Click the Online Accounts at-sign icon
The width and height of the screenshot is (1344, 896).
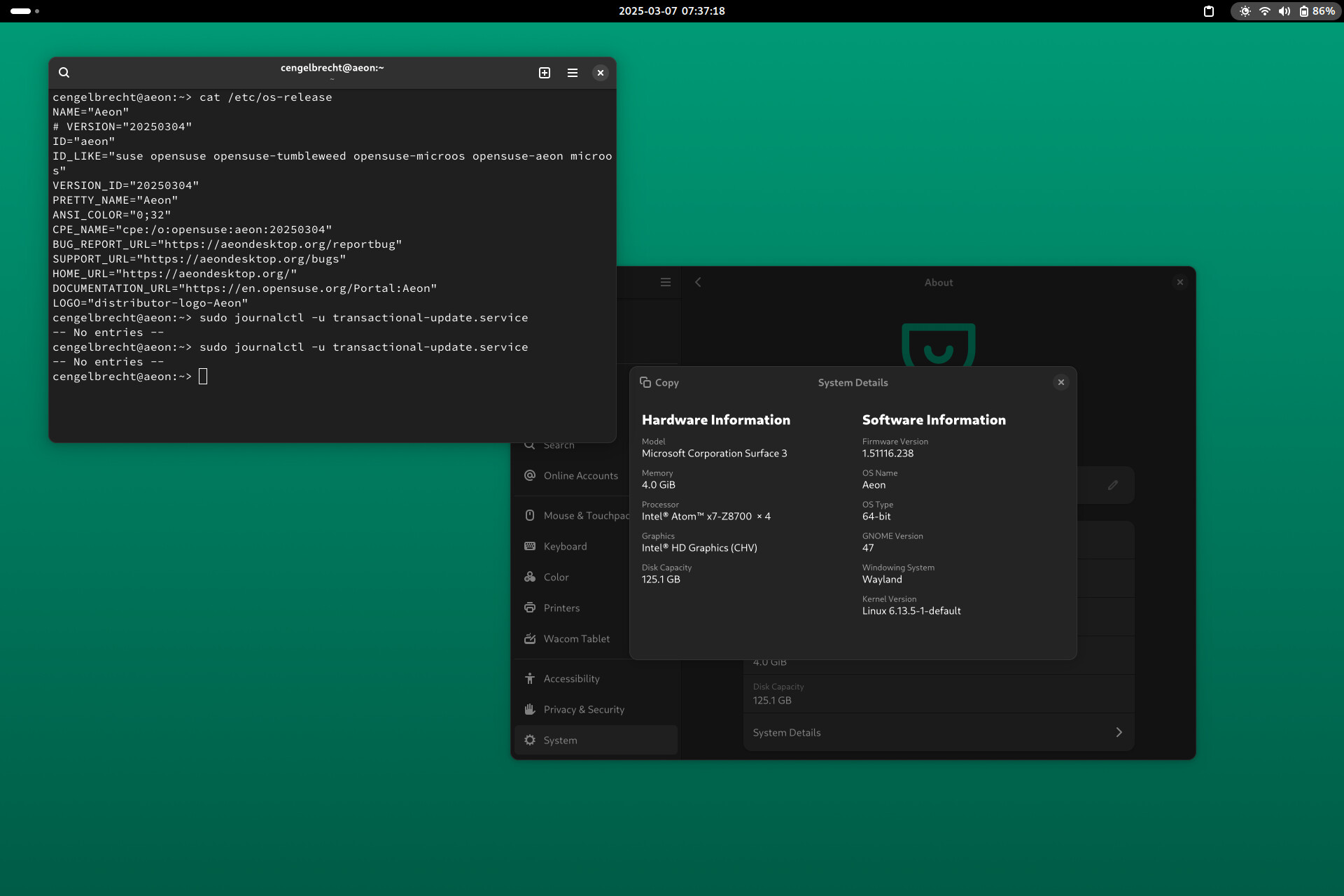[530, 475]
